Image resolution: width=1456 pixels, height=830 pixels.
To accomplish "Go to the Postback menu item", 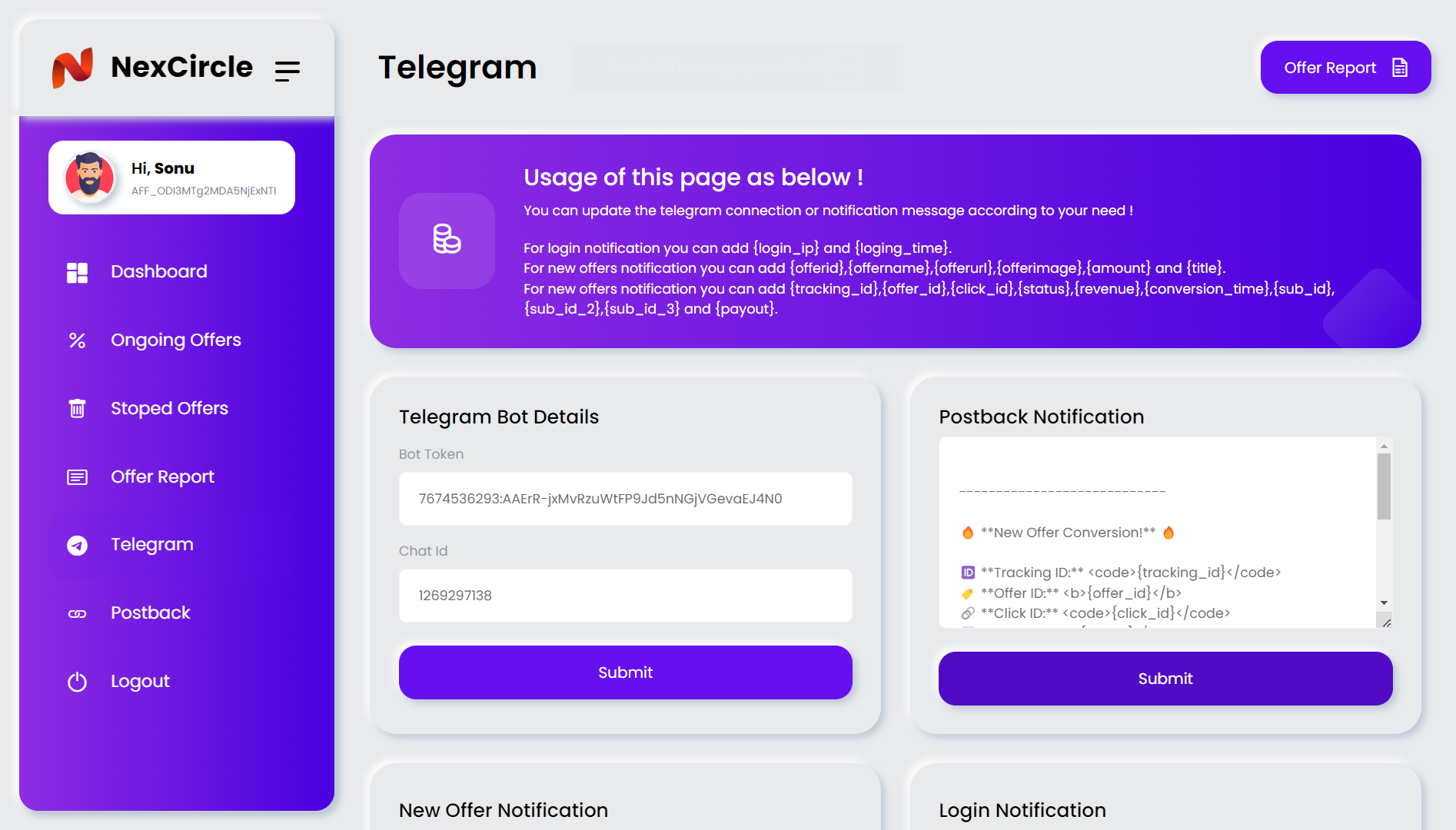I will tap(150, 613).
